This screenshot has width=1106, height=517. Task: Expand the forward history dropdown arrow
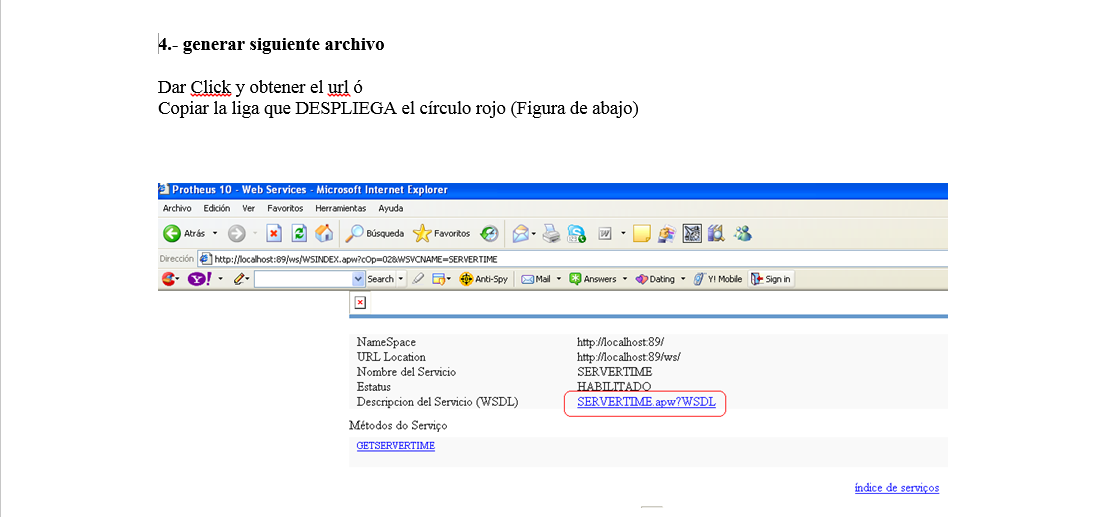click(255, 233)
